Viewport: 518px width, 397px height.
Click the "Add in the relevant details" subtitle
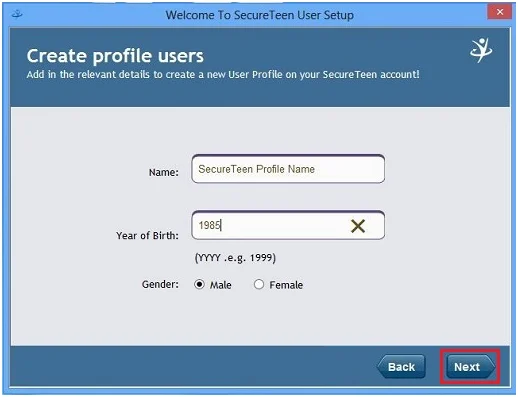click(223, 74)
